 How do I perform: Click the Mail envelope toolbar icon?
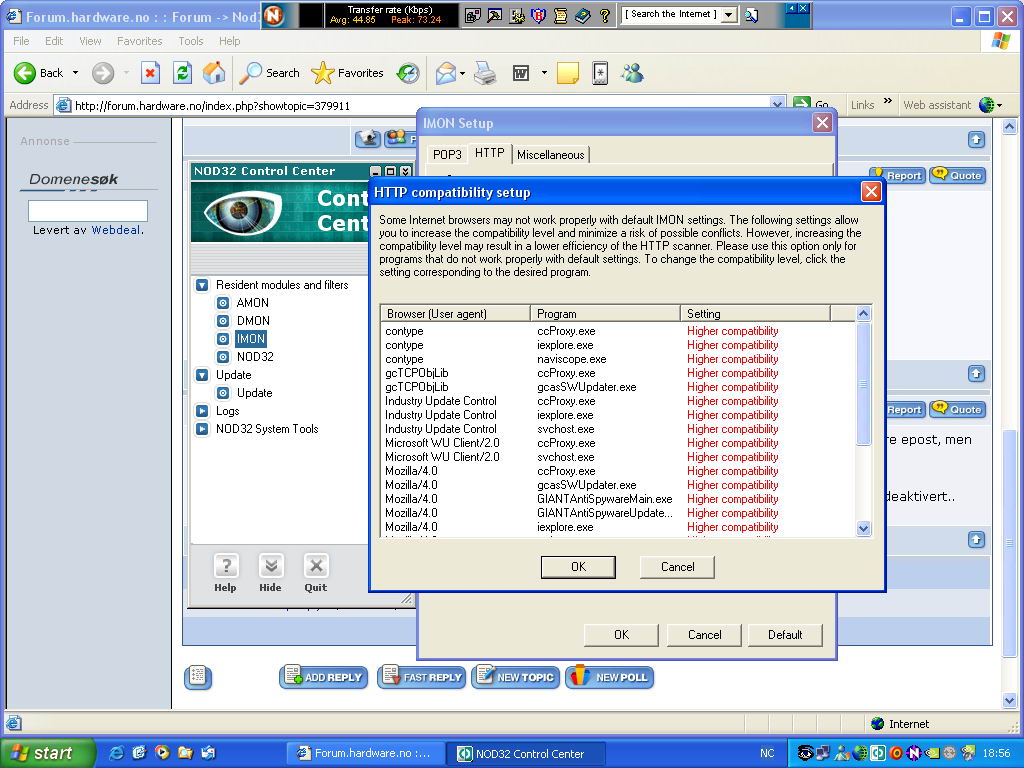[446, 73]
